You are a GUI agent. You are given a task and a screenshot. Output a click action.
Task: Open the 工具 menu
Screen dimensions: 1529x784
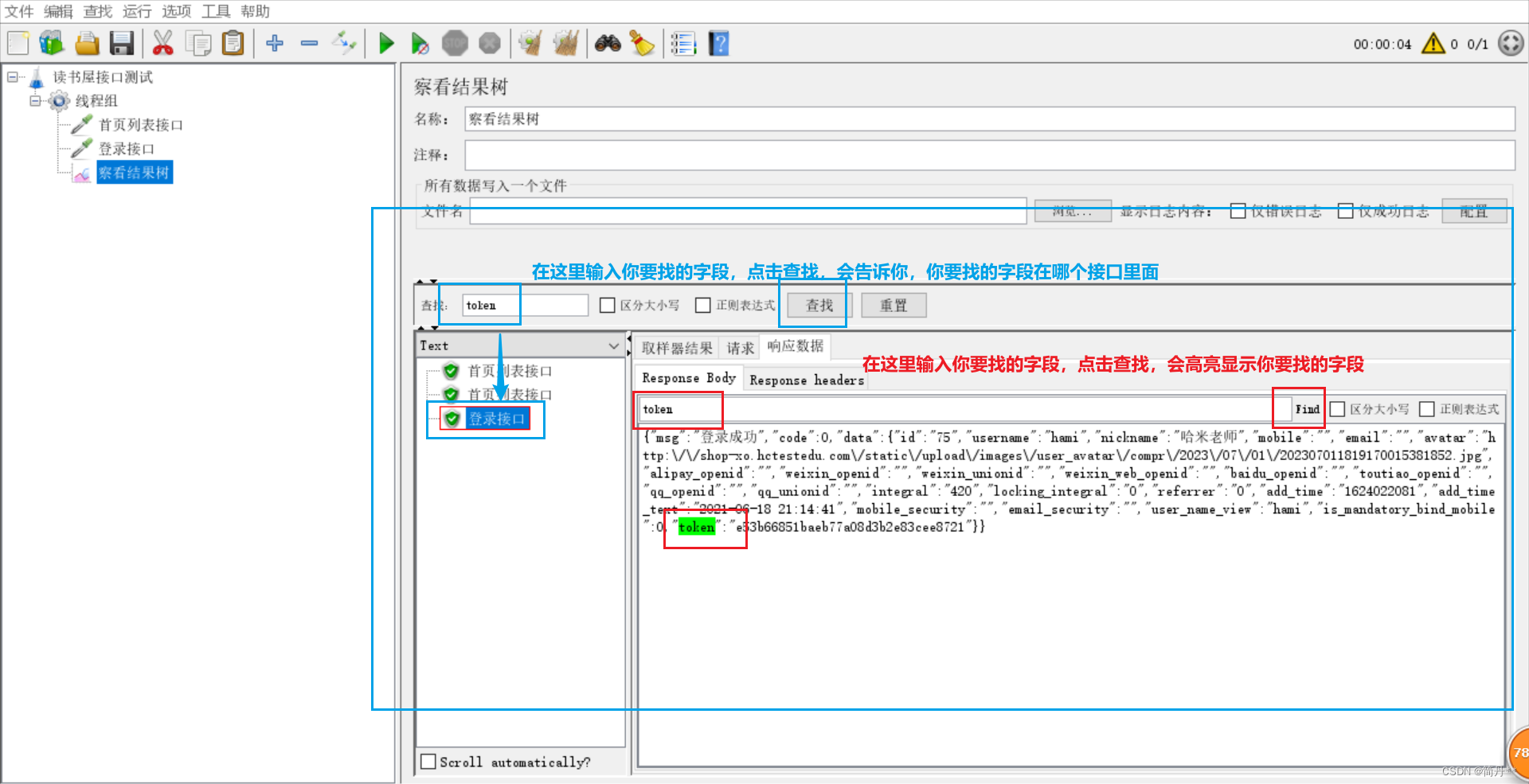[216, 11]
